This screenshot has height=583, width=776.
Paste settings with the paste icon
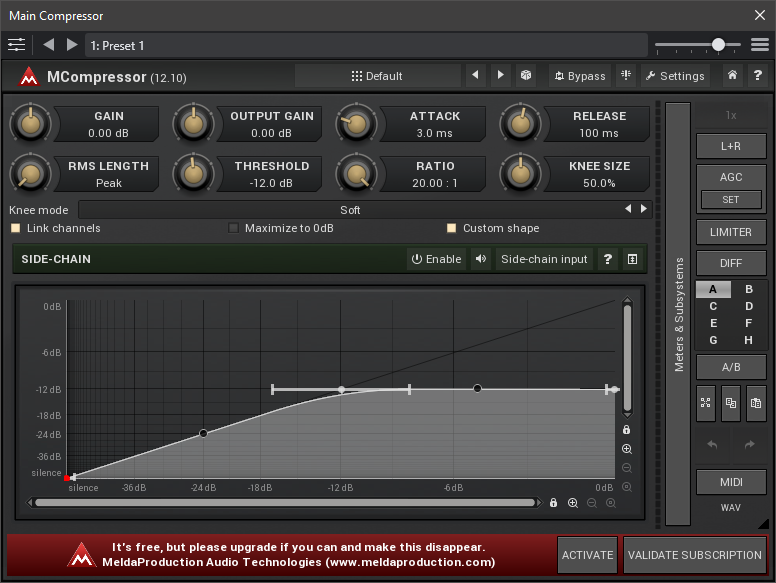click(756, 403)
